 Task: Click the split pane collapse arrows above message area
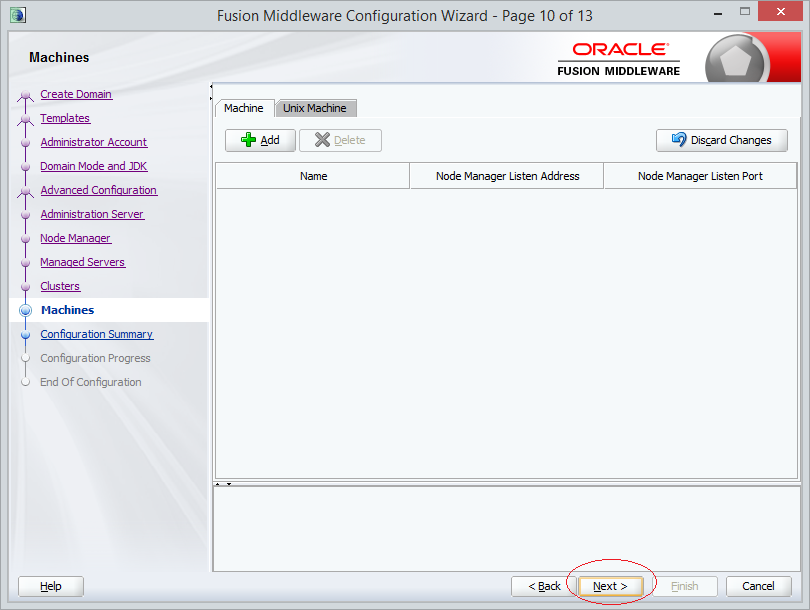pos(223,484)
